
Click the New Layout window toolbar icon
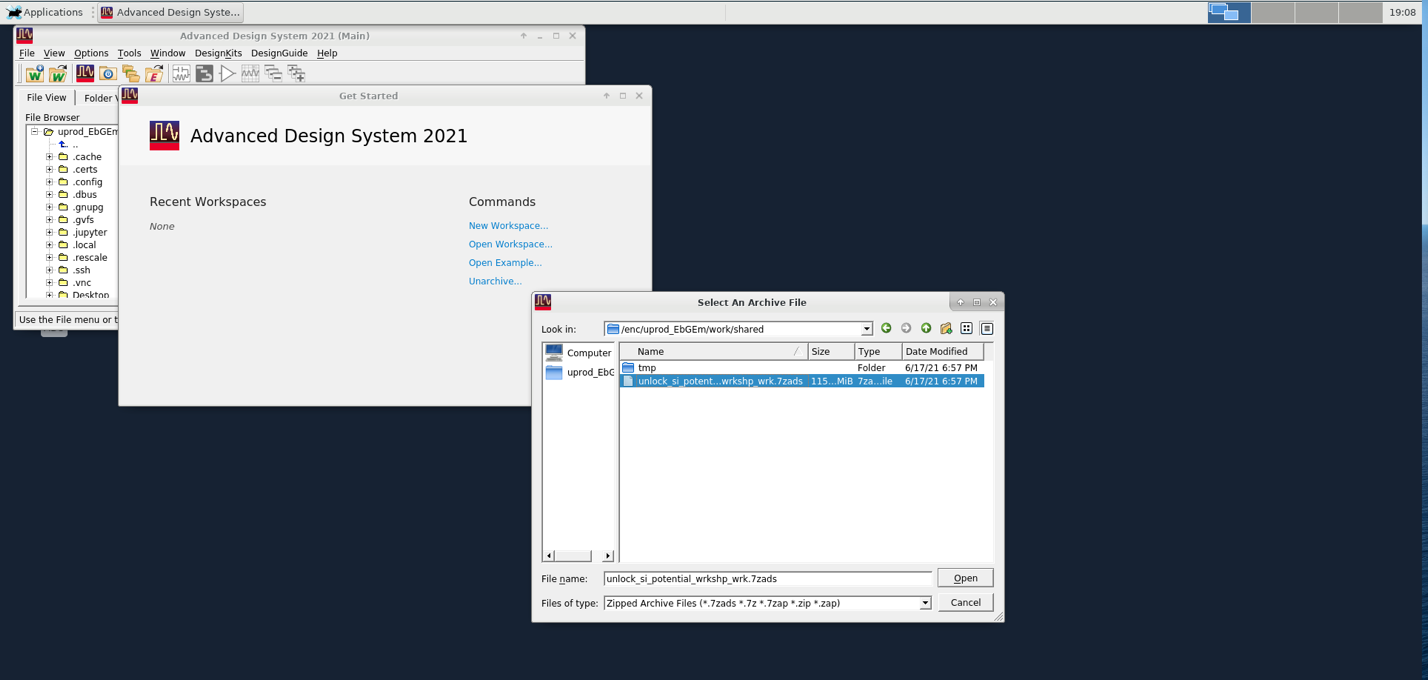coord(204,74)
